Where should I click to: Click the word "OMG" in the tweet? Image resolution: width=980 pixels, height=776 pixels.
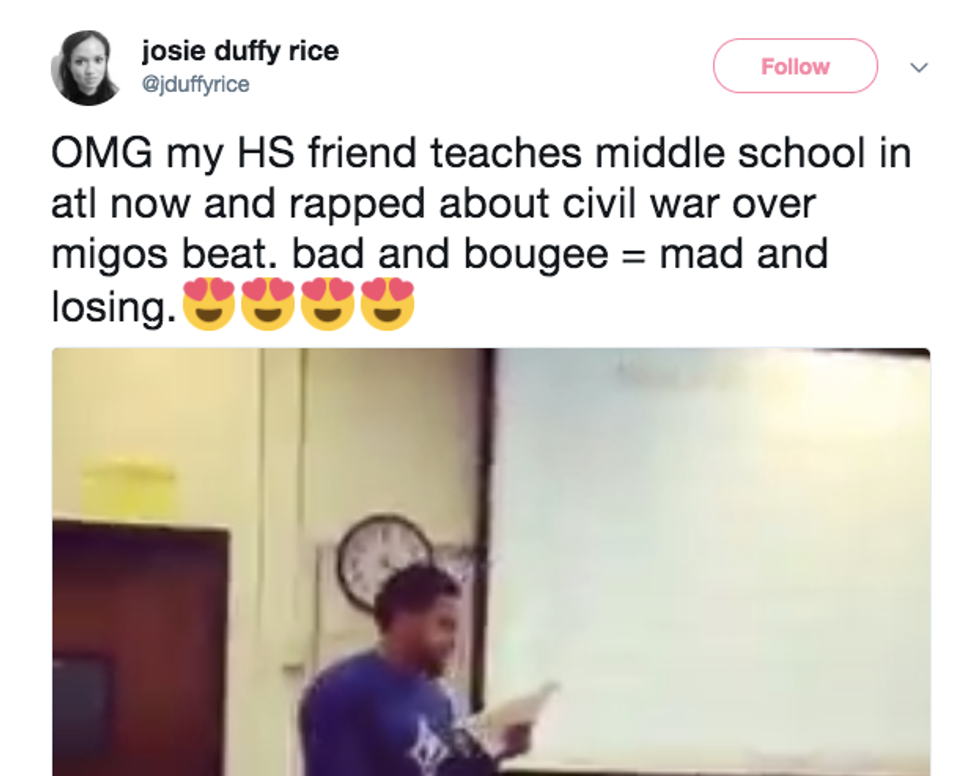(102, 152)
